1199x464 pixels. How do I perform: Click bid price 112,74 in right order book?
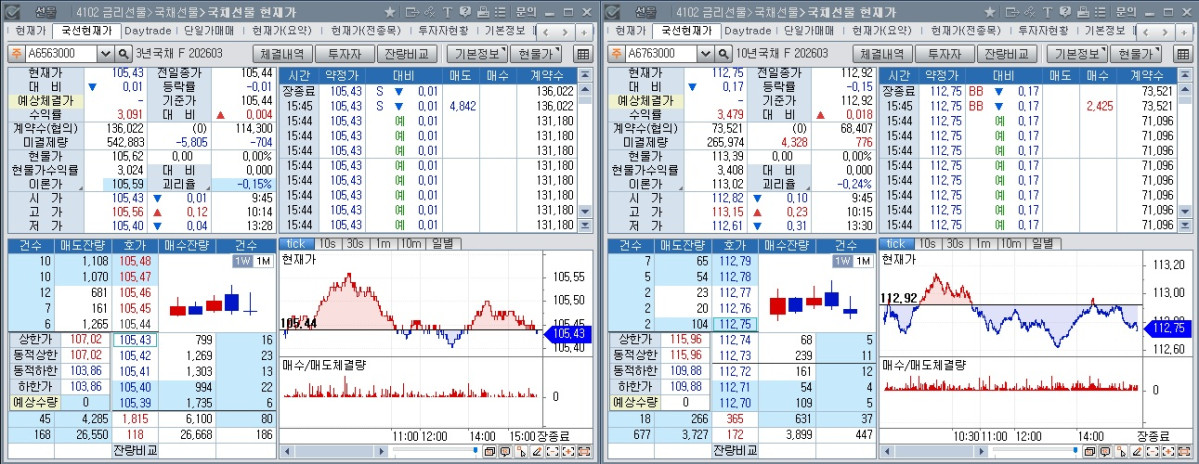(x=734, y=340)
